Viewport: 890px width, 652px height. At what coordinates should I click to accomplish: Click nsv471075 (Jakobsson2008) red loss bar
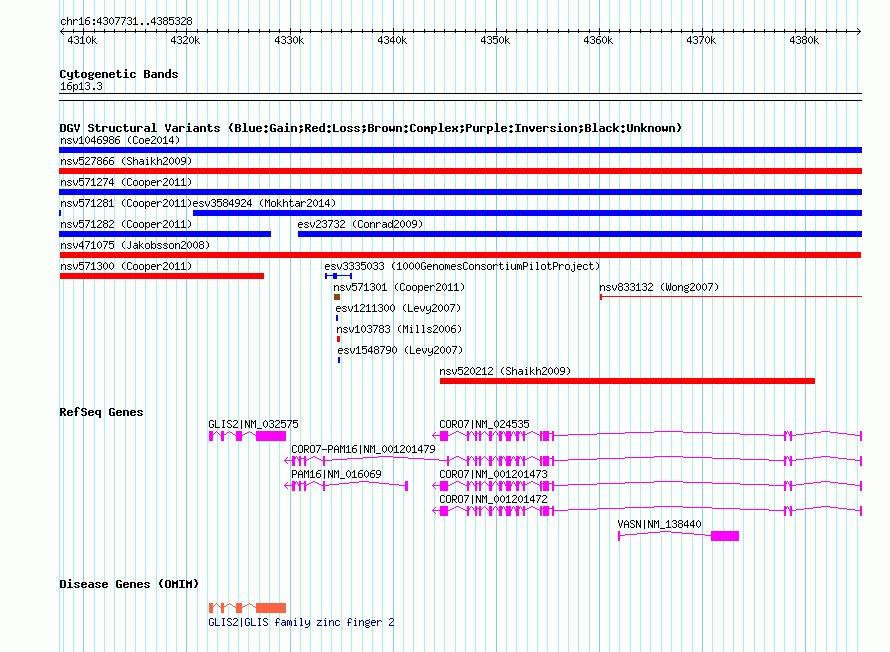tap(460, 255)
